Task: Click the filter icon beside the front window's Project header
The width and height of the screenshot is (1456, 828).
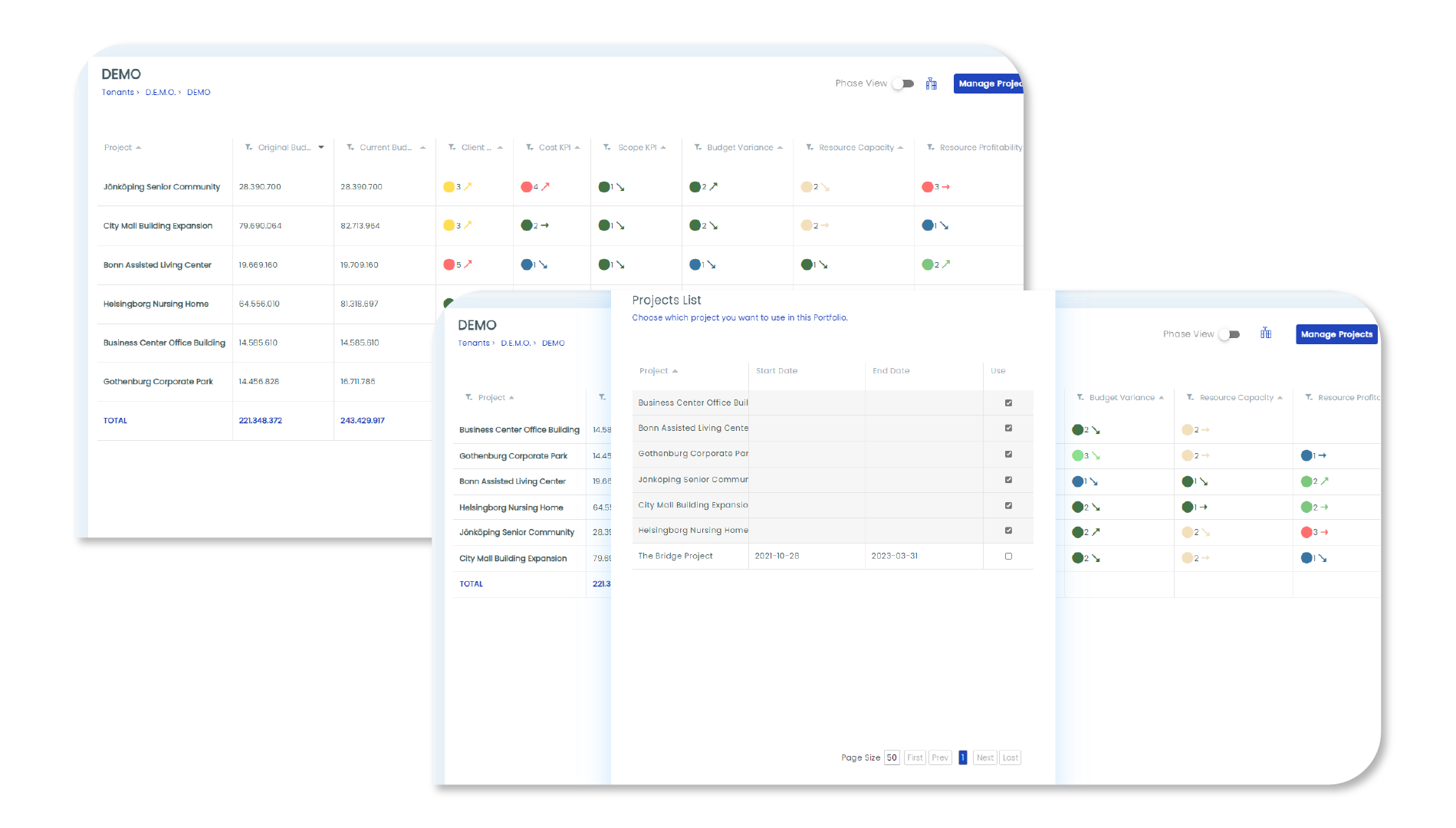Action: pyautogui.click(x=468, y=397)
